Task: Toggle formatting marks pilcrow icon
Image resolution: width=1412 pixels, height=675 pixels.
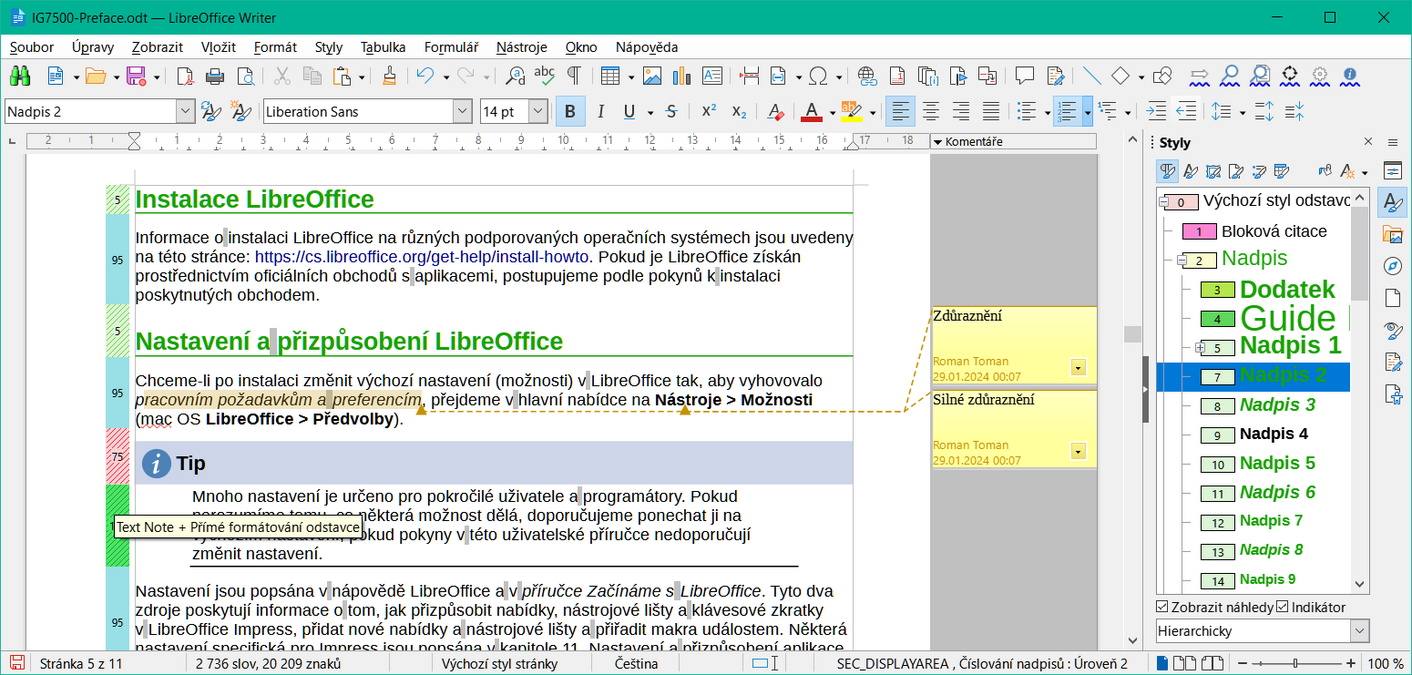Action: coord(574,76)
